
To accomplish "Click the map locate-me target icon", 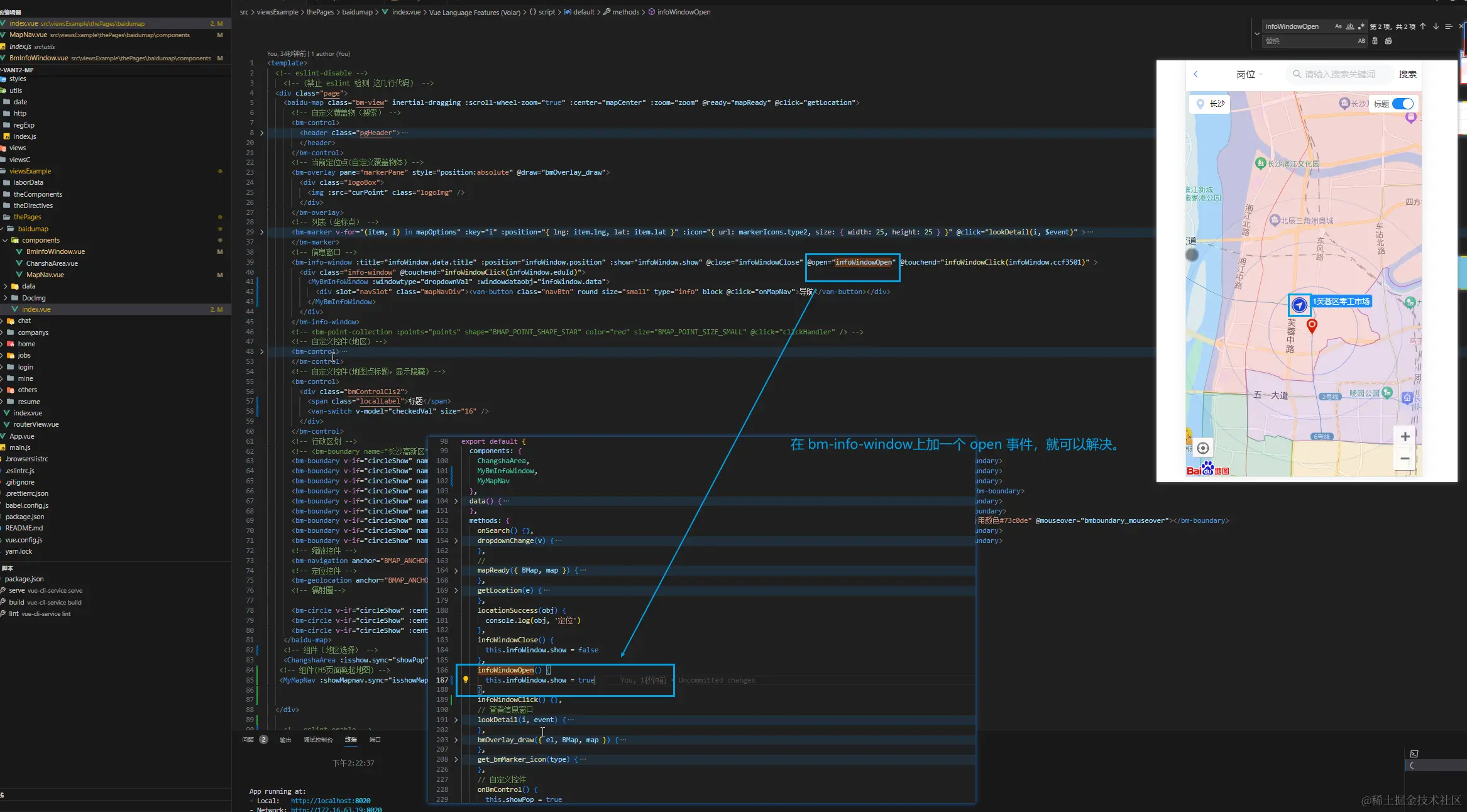I will (x=1203, y=448).
